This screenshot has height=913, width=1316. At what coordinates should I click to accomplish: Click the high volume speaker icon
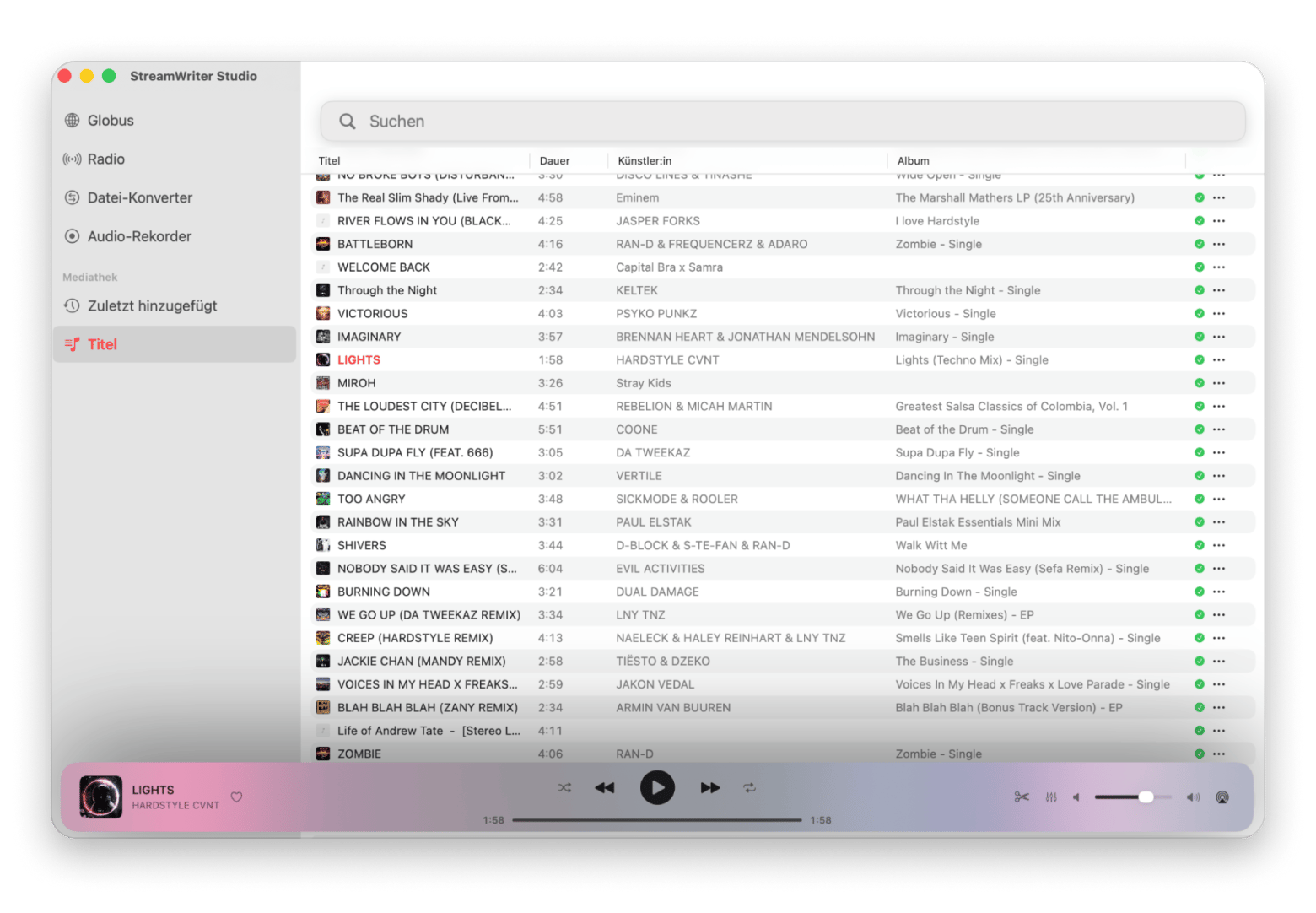pyautogui.click(x=1193, y=797)
